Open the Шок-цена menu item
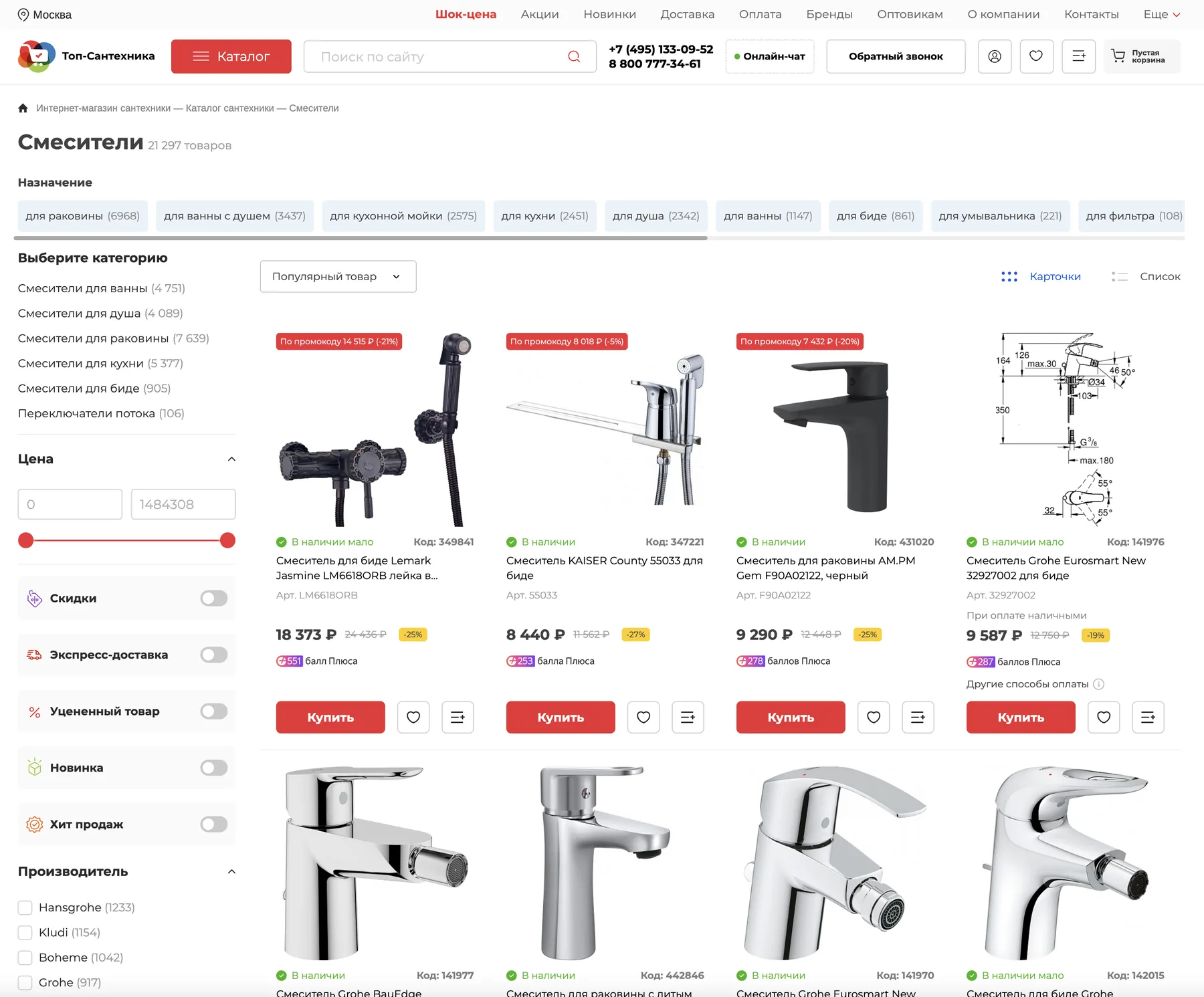This screenshot has height=997, width=1204. (x=466, y=15)
